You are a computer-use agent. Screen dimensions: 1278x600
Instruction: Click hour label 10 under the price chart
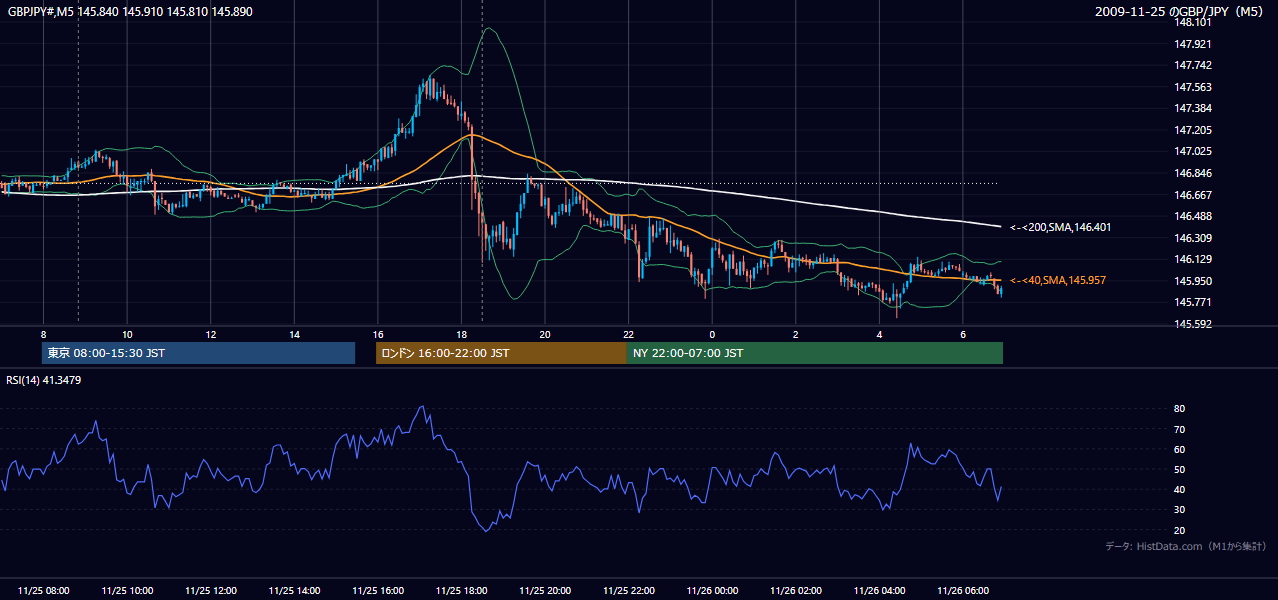127,334
